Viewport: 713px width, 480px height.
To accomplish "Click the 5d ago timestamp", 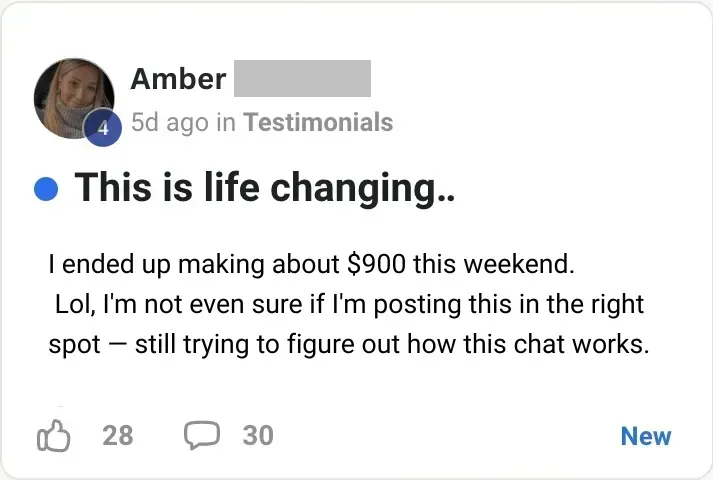I will pyautogui.click(x=170, y=123).
